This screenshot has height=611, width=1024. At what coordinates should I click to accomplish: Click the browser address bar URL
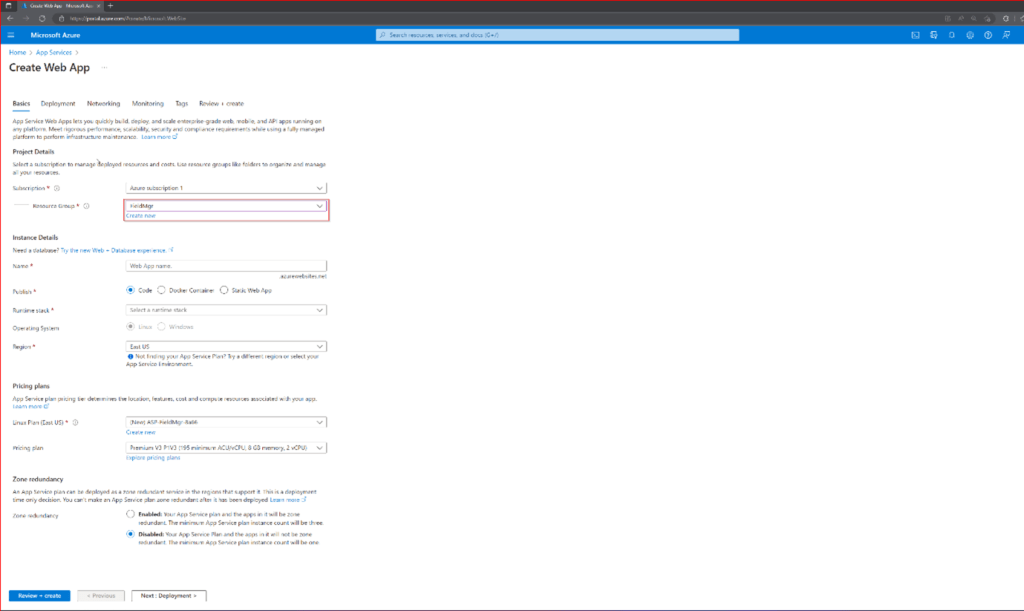click(x=128, y=18)
